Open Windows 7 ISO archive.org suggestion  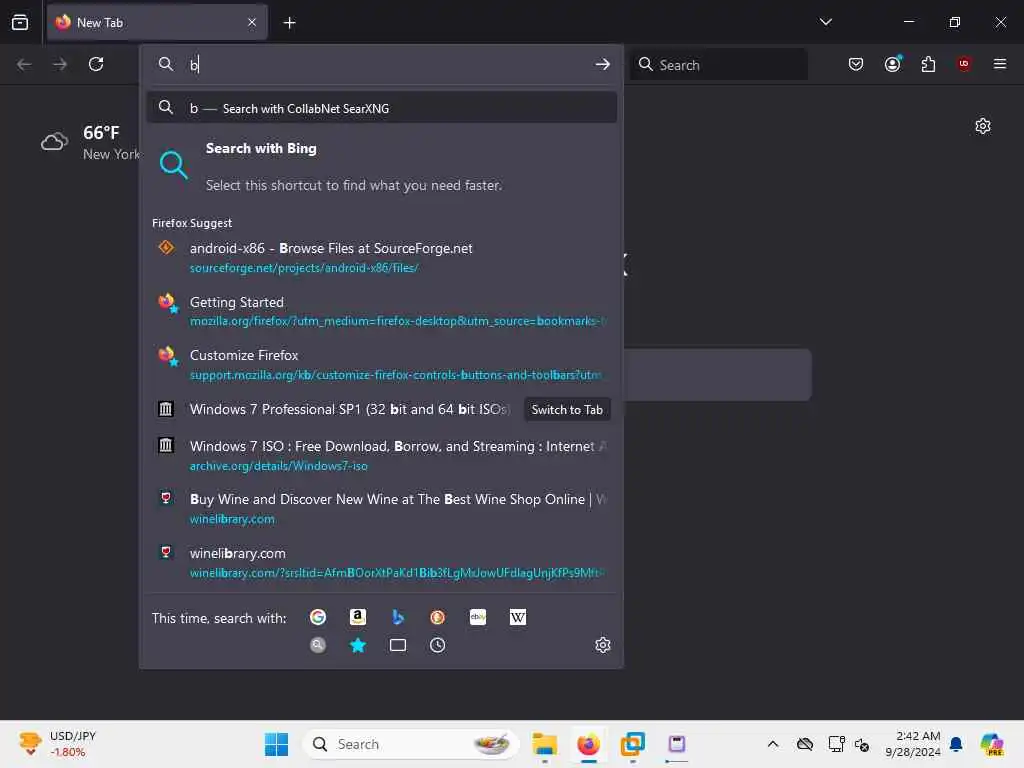click(382, 455)
